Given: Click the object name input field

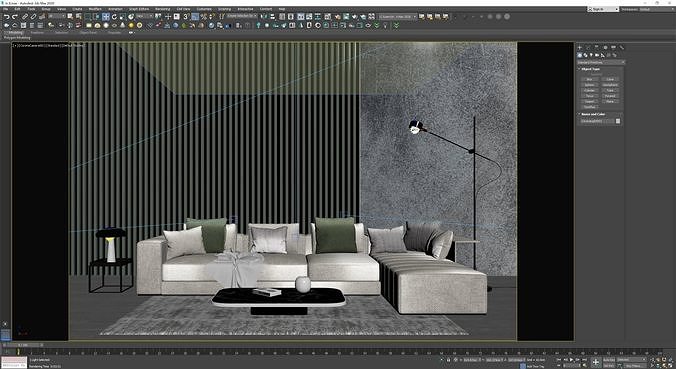Looking at the screenshot, I should pos(598,121).
